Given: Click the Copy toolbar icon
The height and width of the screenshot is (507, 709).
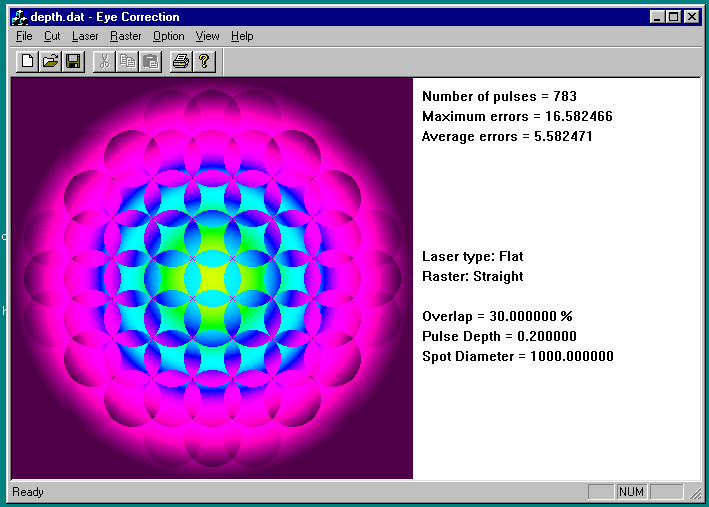Looking at the screenshot, I should tap(127, 61).
